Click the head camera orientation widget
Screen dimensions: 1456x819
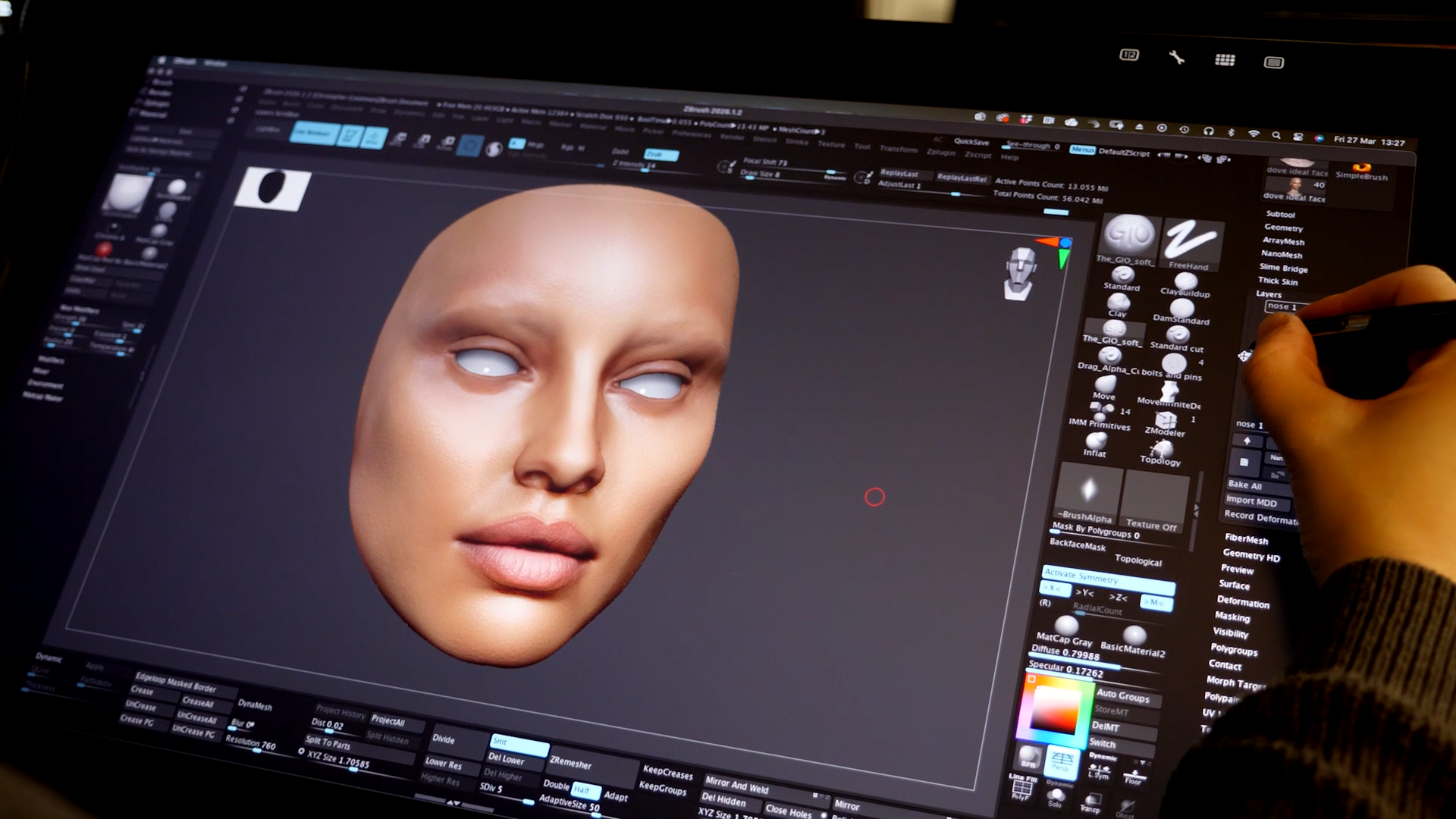click(x=1020, y=274)
